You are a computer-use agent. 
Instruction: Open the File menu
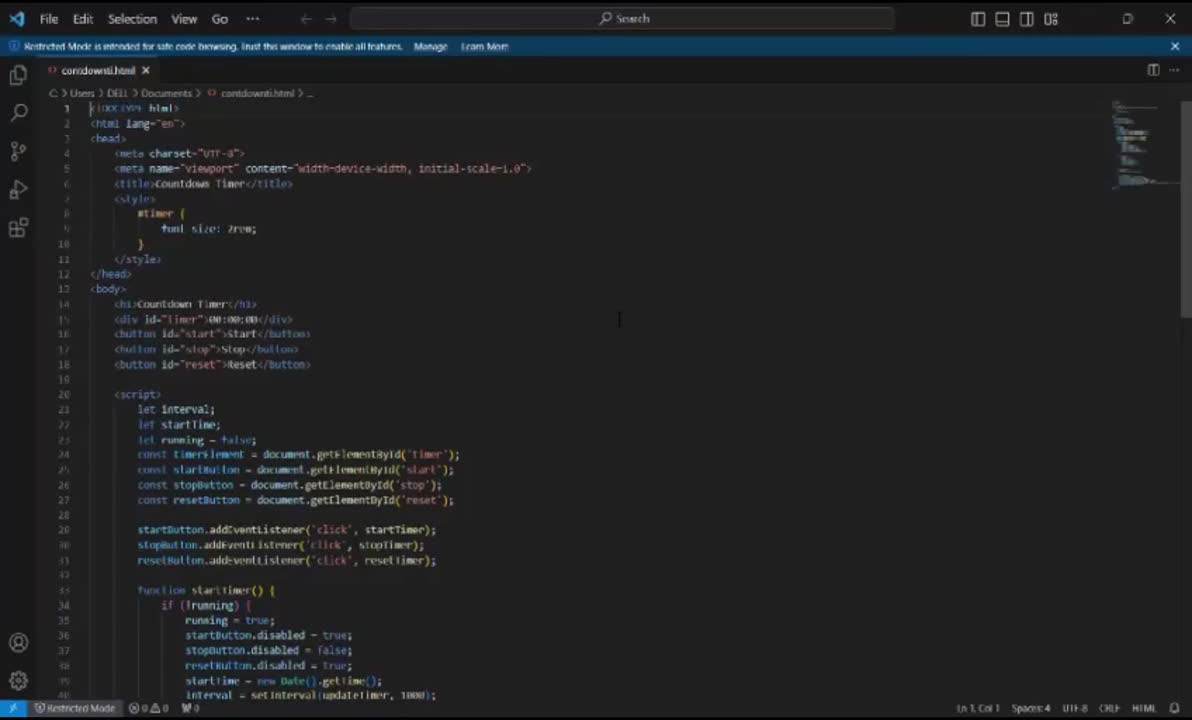49,19
